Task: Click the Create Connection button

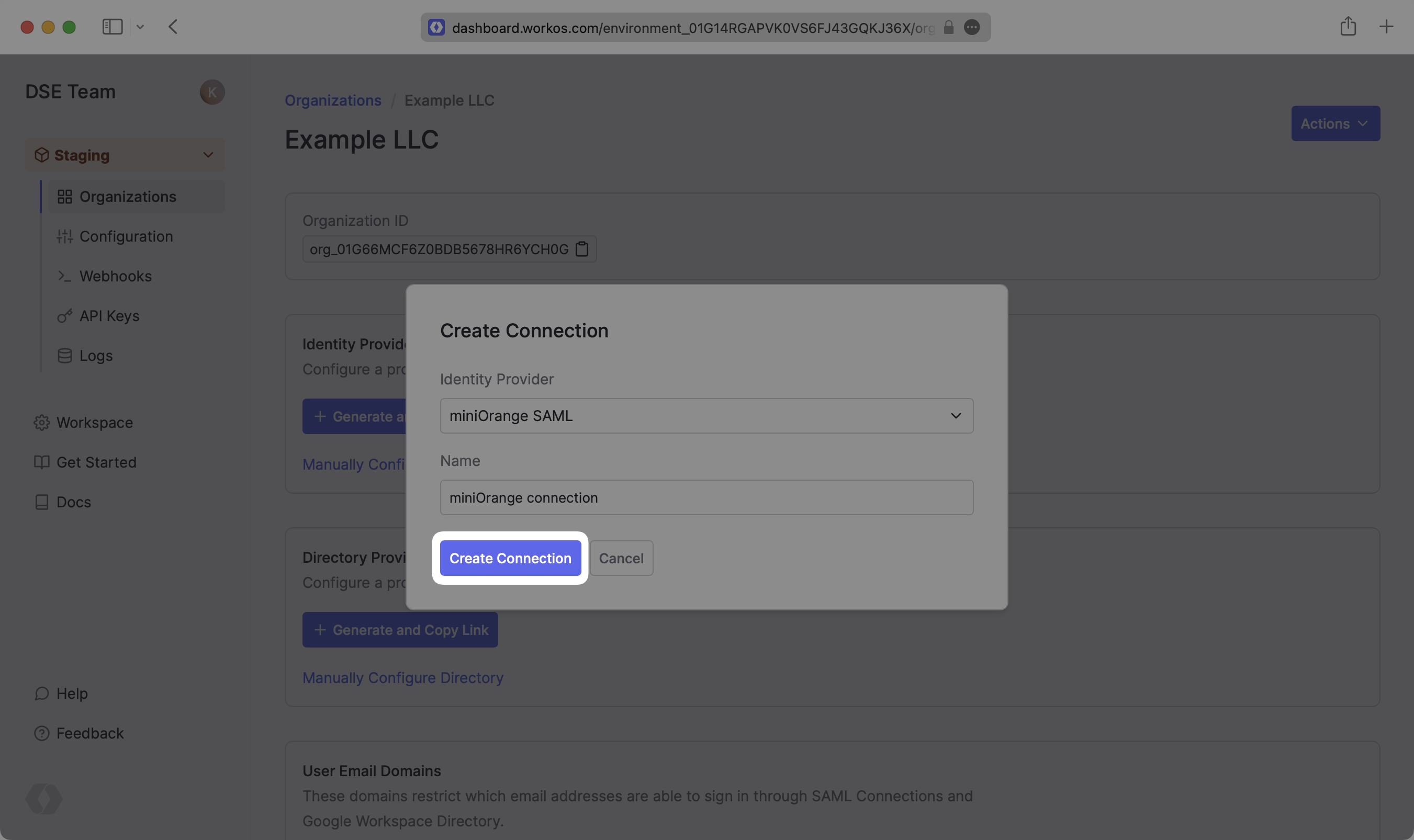Action: point(510,558)
